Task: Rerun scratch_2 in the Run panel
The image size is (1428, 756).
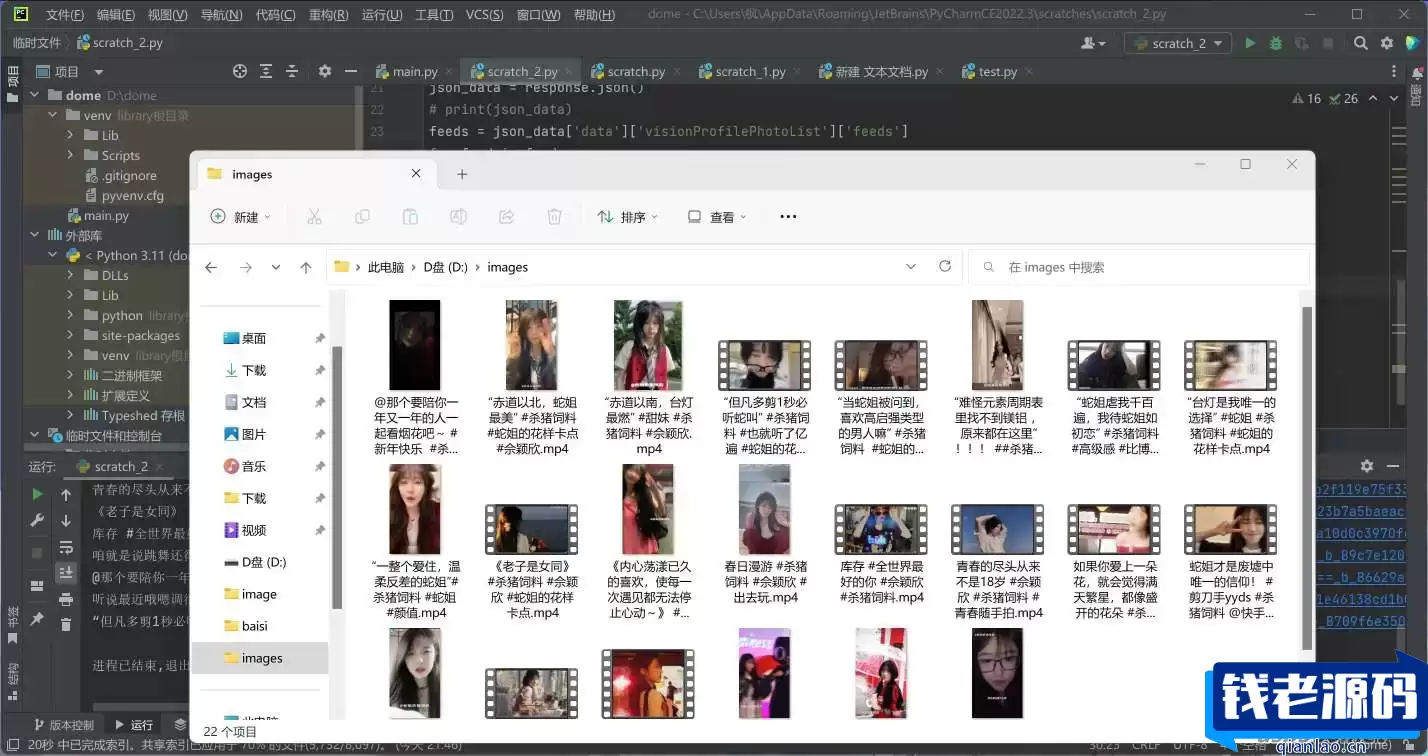Action: (x=37, y=494)
